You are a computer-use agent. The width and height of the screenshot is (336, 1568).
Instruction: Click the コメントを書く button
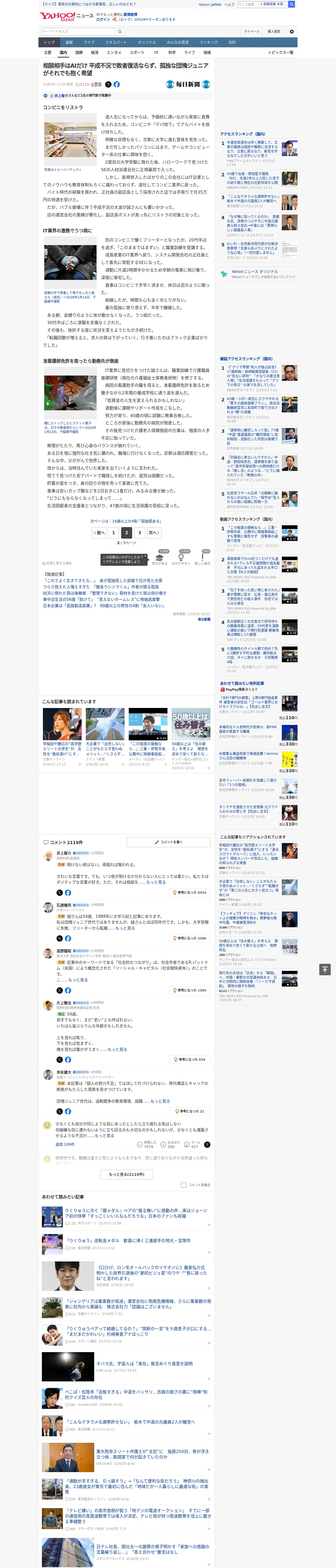[x=168, y=843]
